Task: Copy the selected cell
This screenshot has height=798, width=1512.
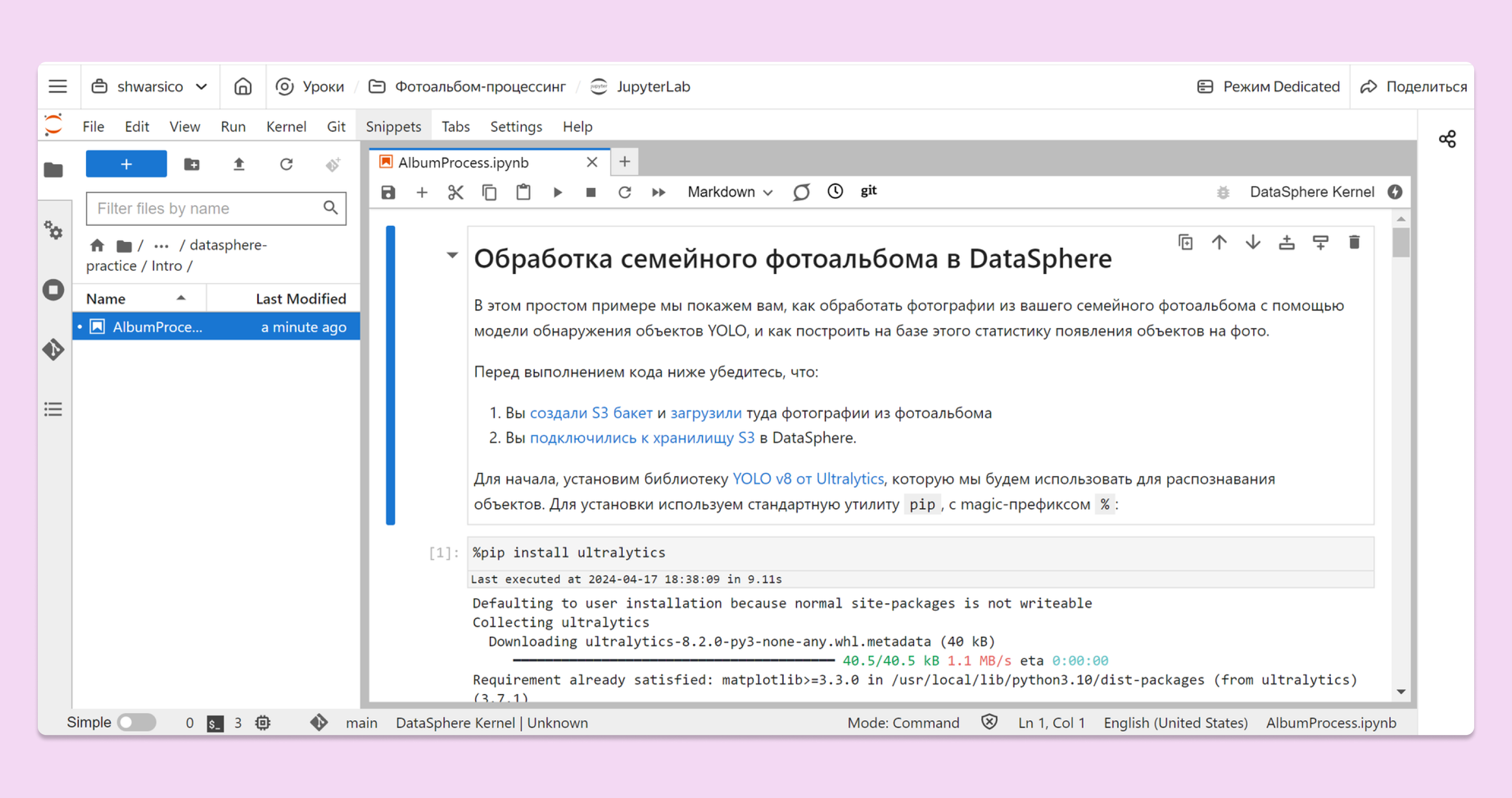Action: click(489, 193)
